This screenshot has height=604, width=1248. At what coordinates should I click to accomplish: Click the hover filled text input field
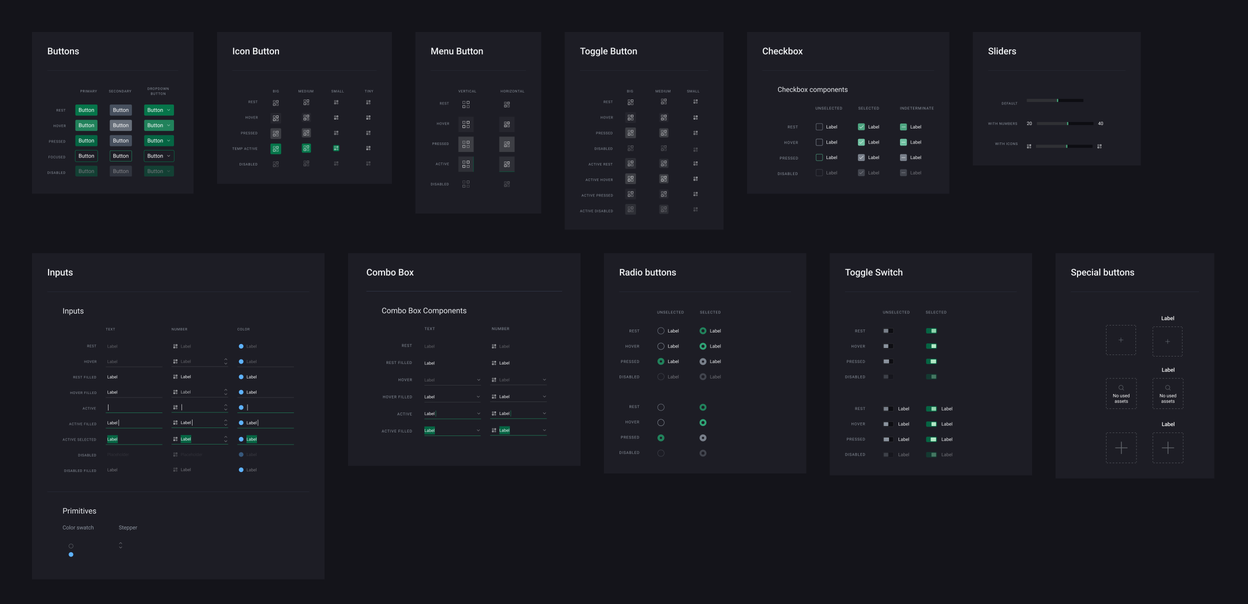click(x=134, y=392)
